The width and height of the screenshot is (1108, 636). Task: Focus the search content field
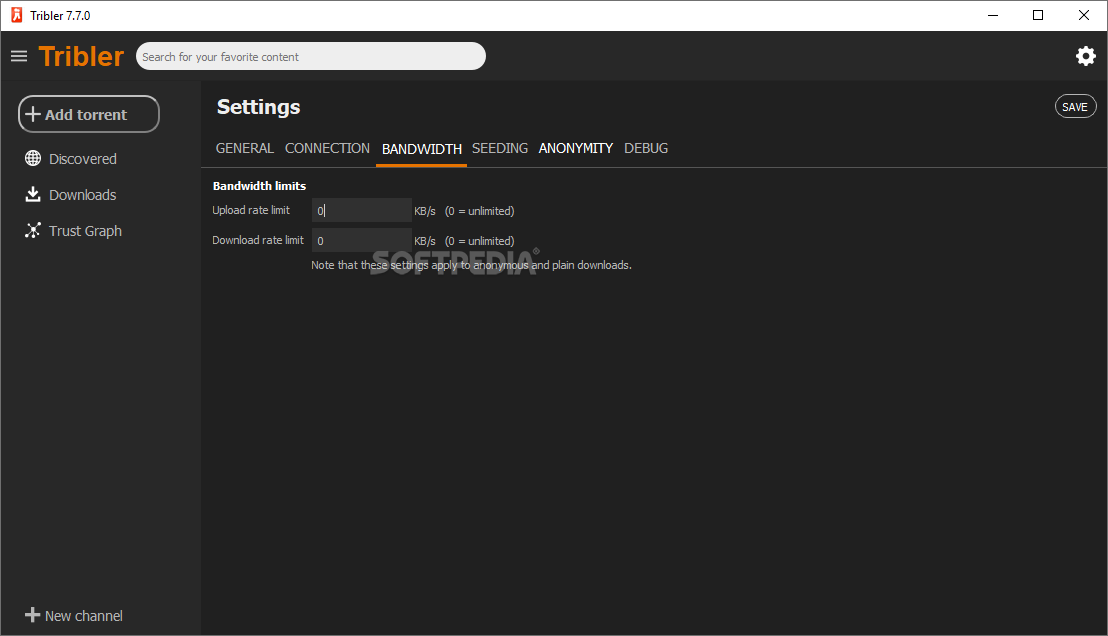coord(310,57)
